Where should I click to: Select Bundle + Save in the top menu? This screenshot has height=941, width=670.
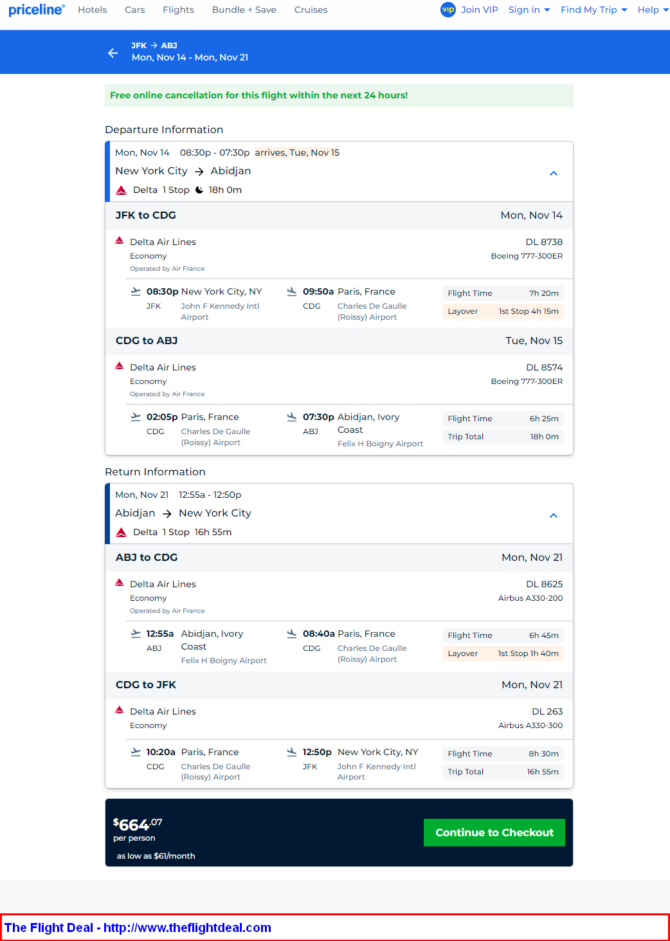(x=244, y=10)
